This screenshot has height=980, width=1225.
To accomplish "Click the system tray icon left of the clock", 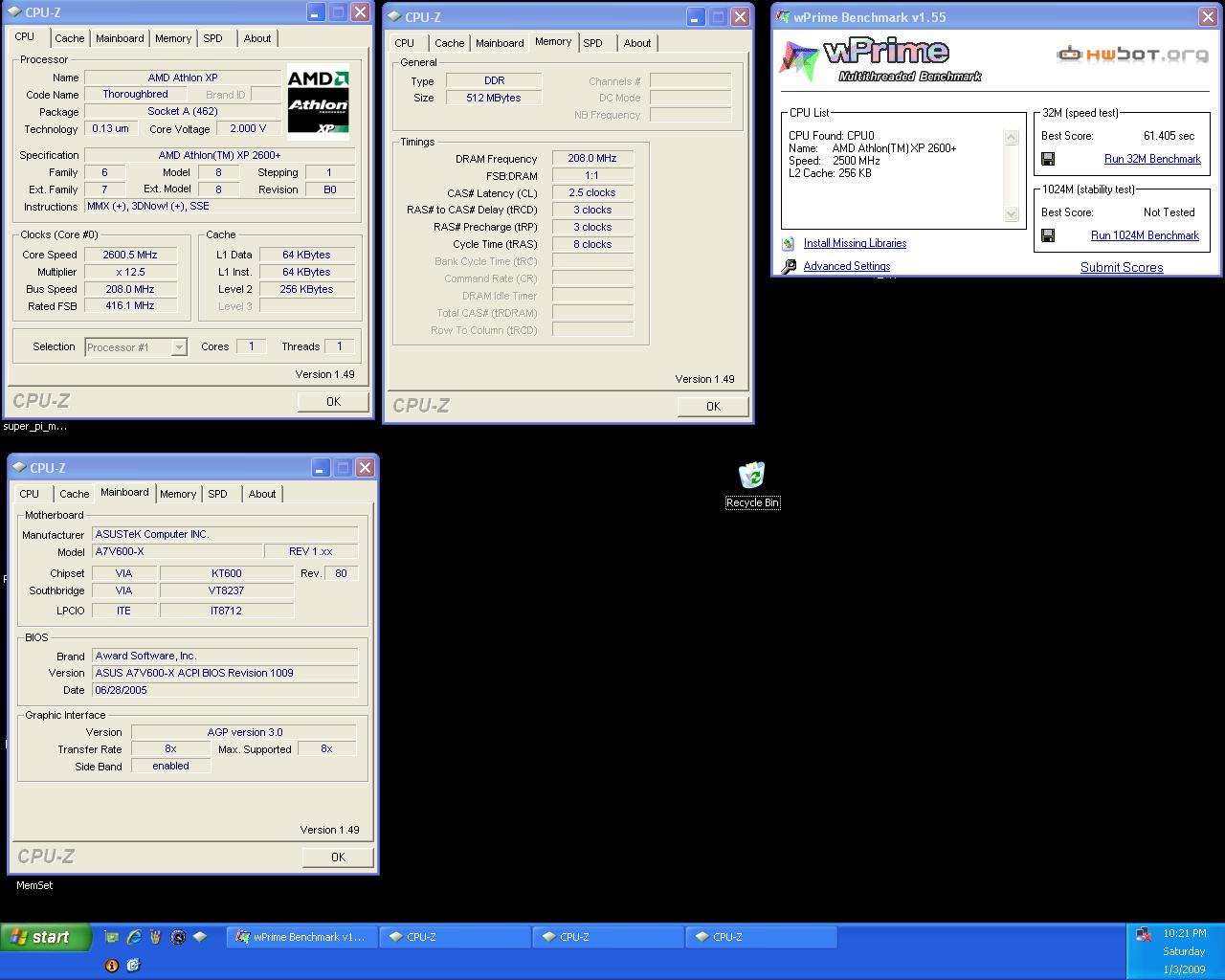I will pos(1143,935).
